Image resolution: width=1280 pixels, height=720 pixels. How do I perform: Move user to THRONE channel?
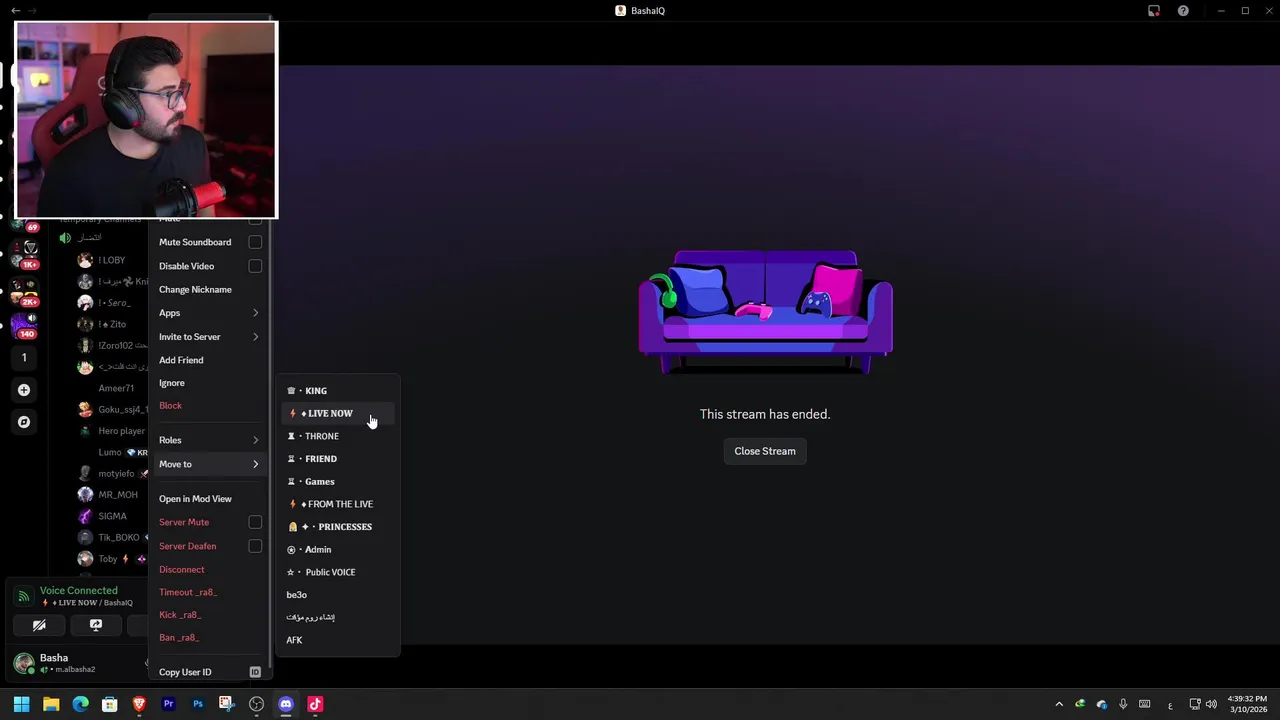[x=337, y=436]
